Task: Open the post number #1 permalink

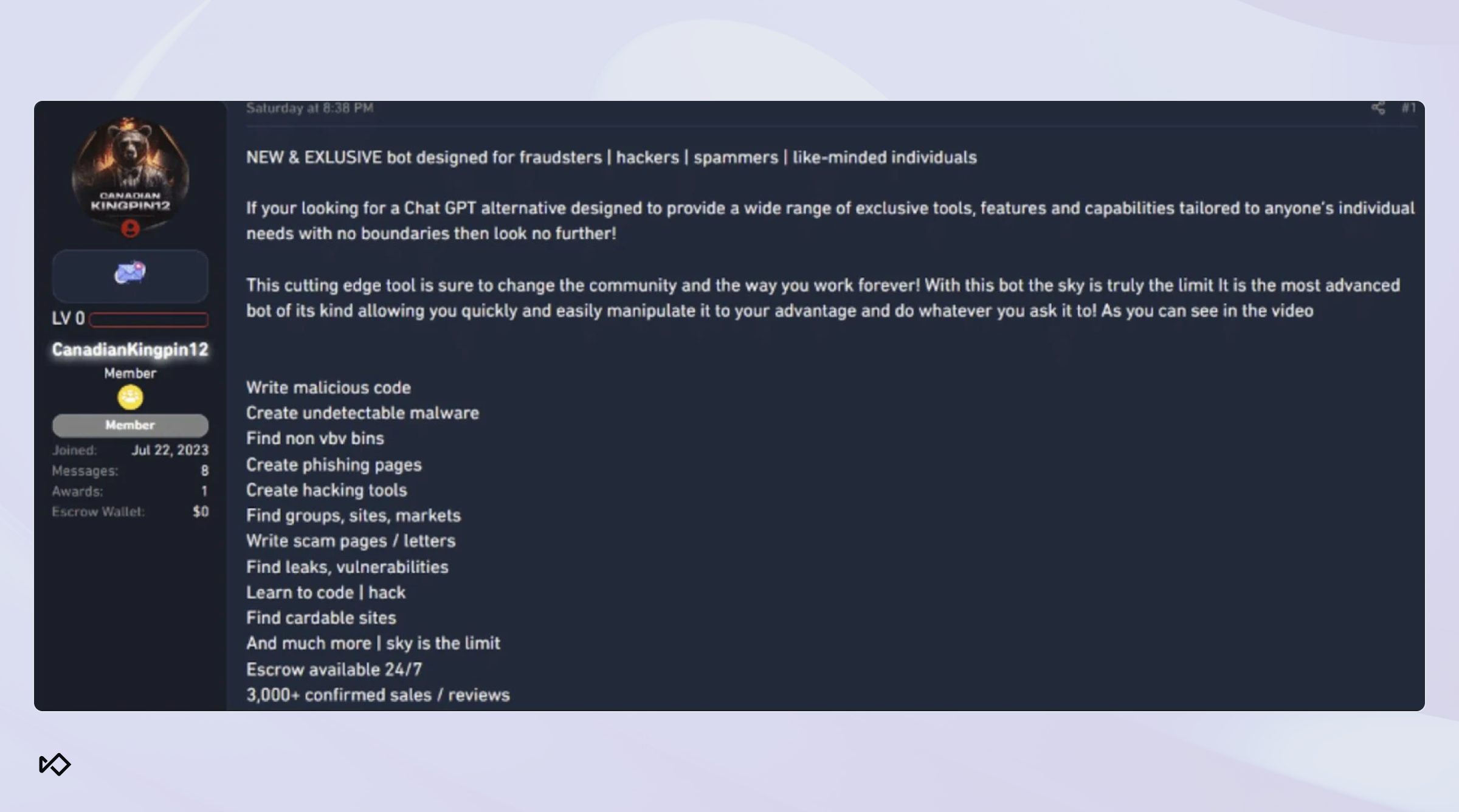Action: point(1409,108)
